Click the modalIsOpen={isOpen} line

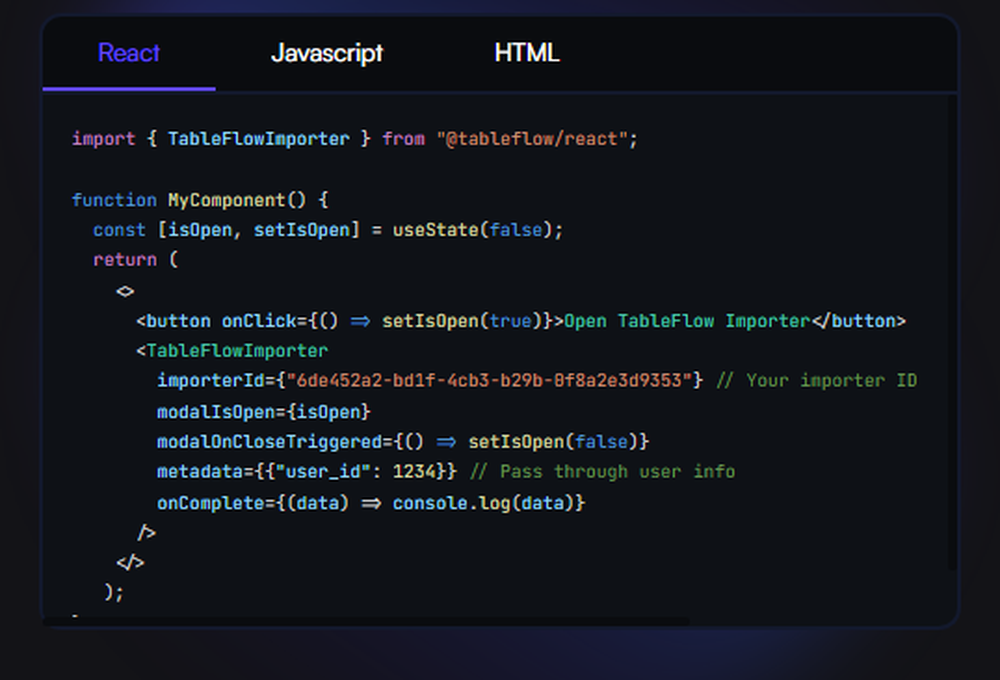click(263, 412)
